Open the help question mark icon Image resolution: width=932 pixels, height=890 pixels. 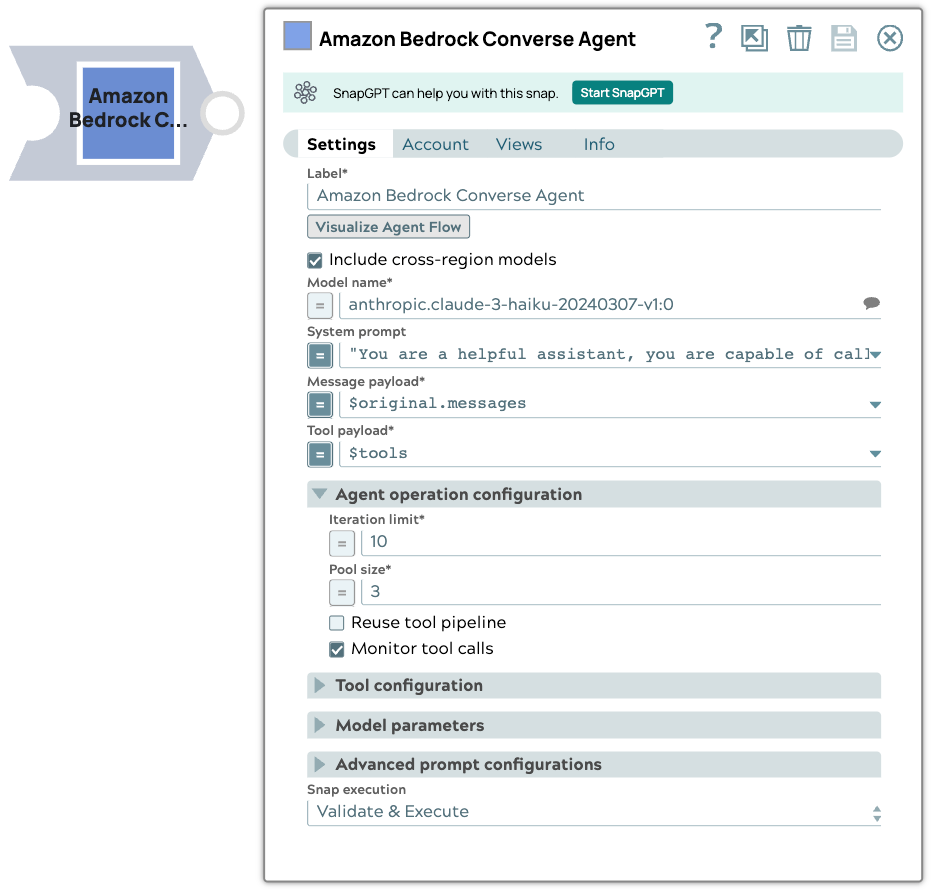pyautogui.click(x=713, y=38)
